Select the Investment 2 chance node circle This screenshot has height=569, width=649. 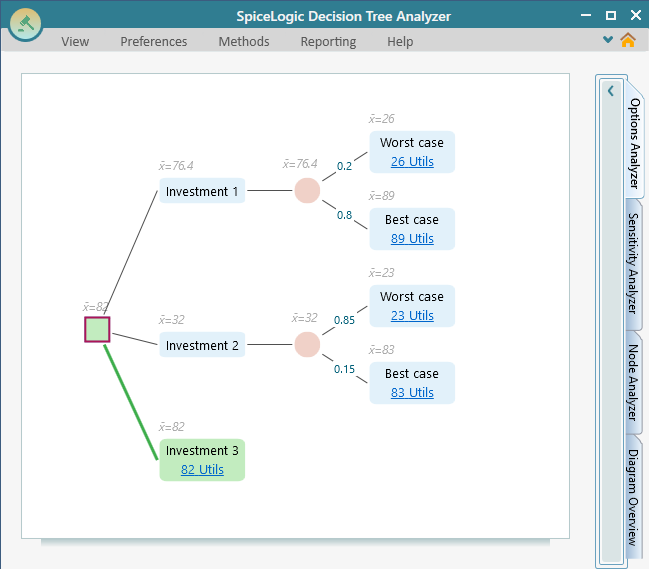point(307,345)
